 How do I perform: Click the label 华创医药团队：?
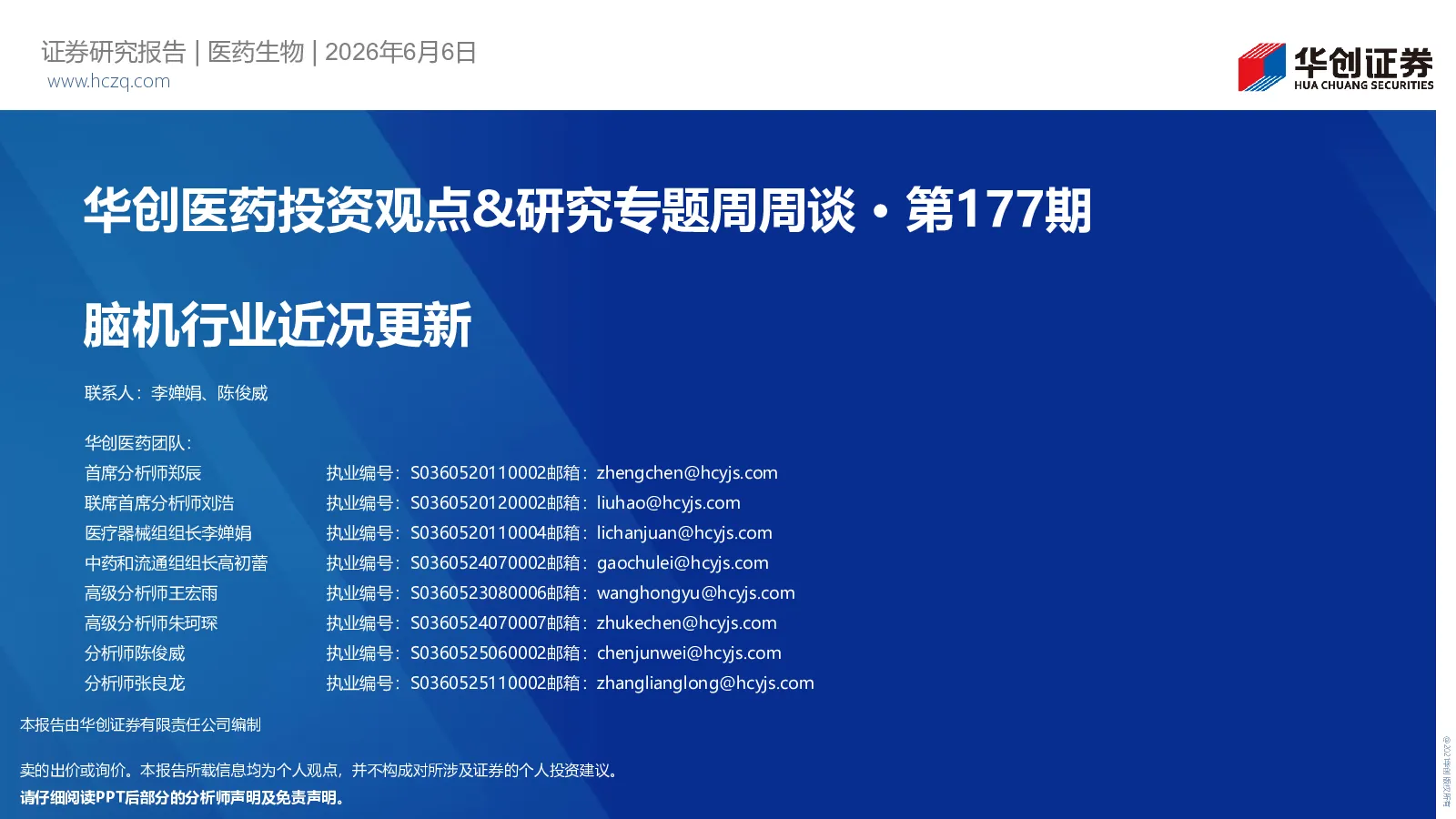click(x=138, y=443)
